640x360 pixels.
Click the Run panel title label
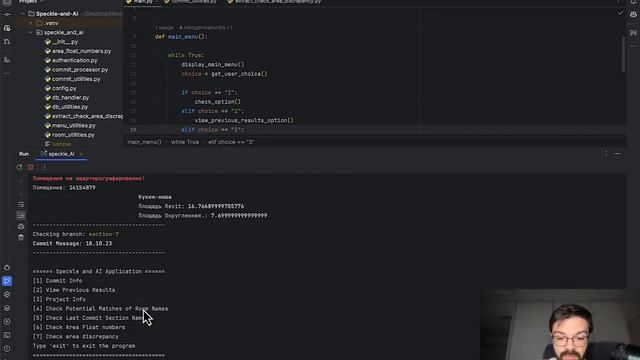[x=24, y=154]
